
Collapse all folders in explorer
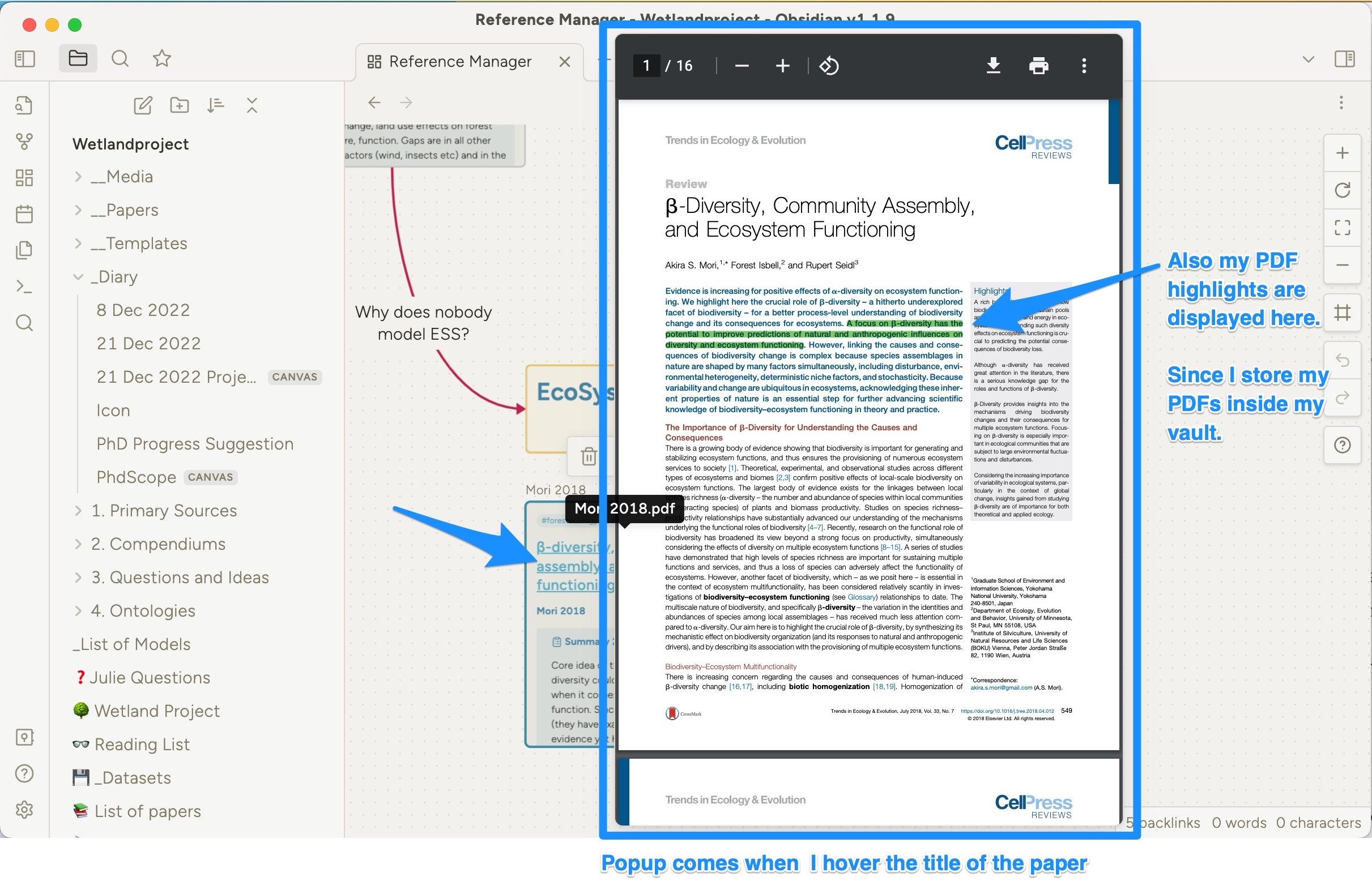[252, 105]
